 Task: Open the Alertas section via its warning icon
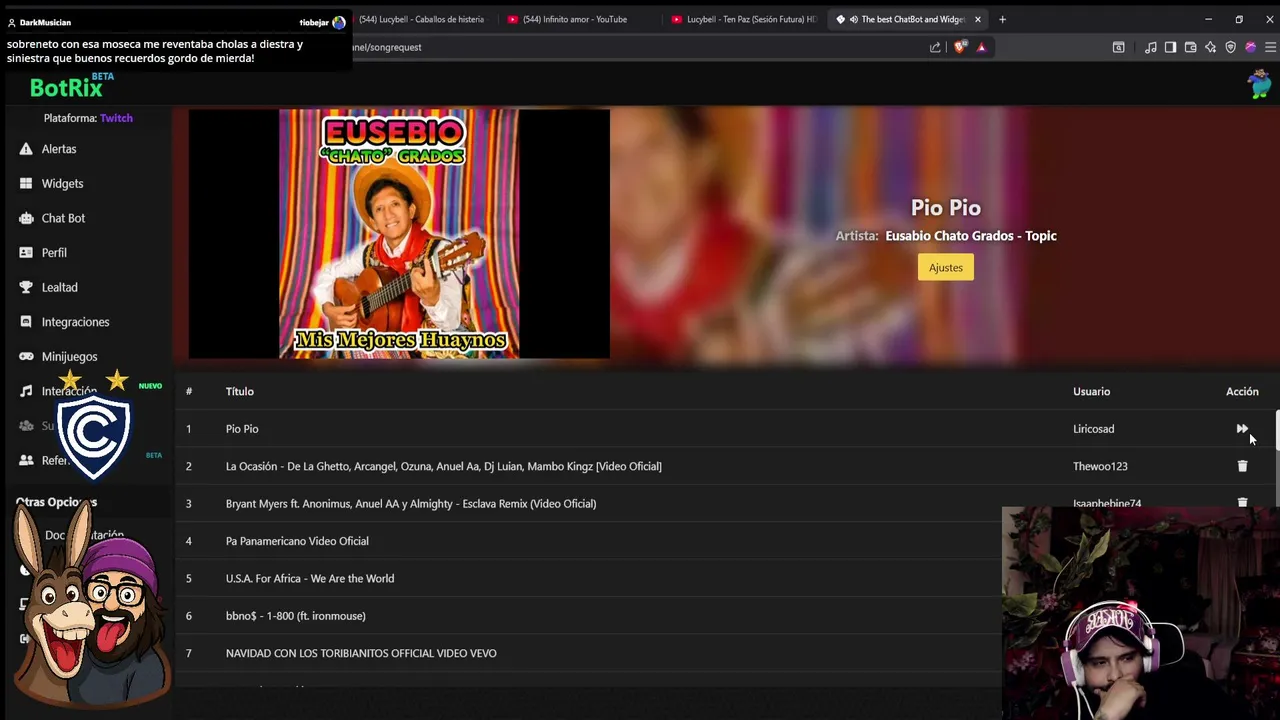click(x=26, y=149)
